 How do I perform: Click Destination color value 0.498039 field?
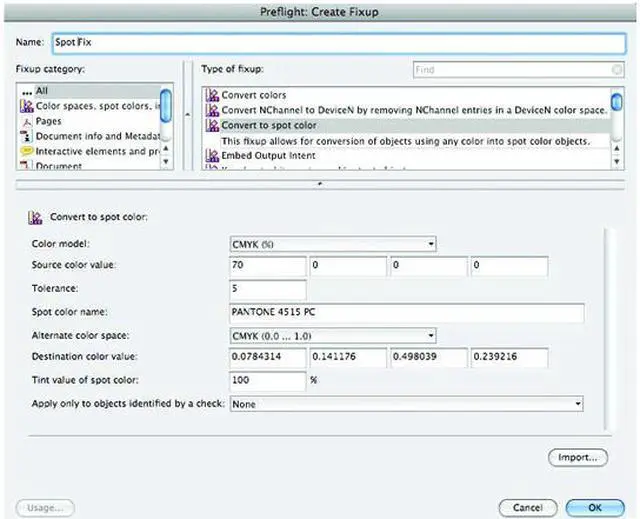click(x=429, y=357)
